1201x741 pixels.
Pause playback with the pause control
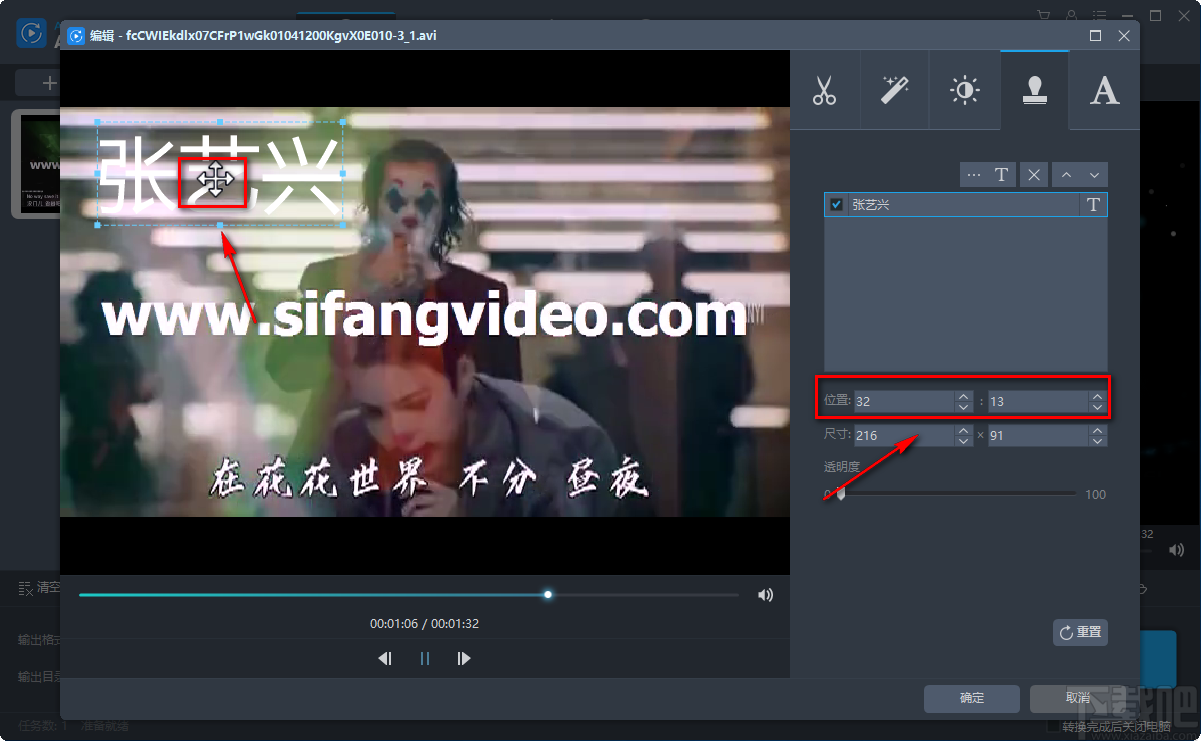[424, 658]
